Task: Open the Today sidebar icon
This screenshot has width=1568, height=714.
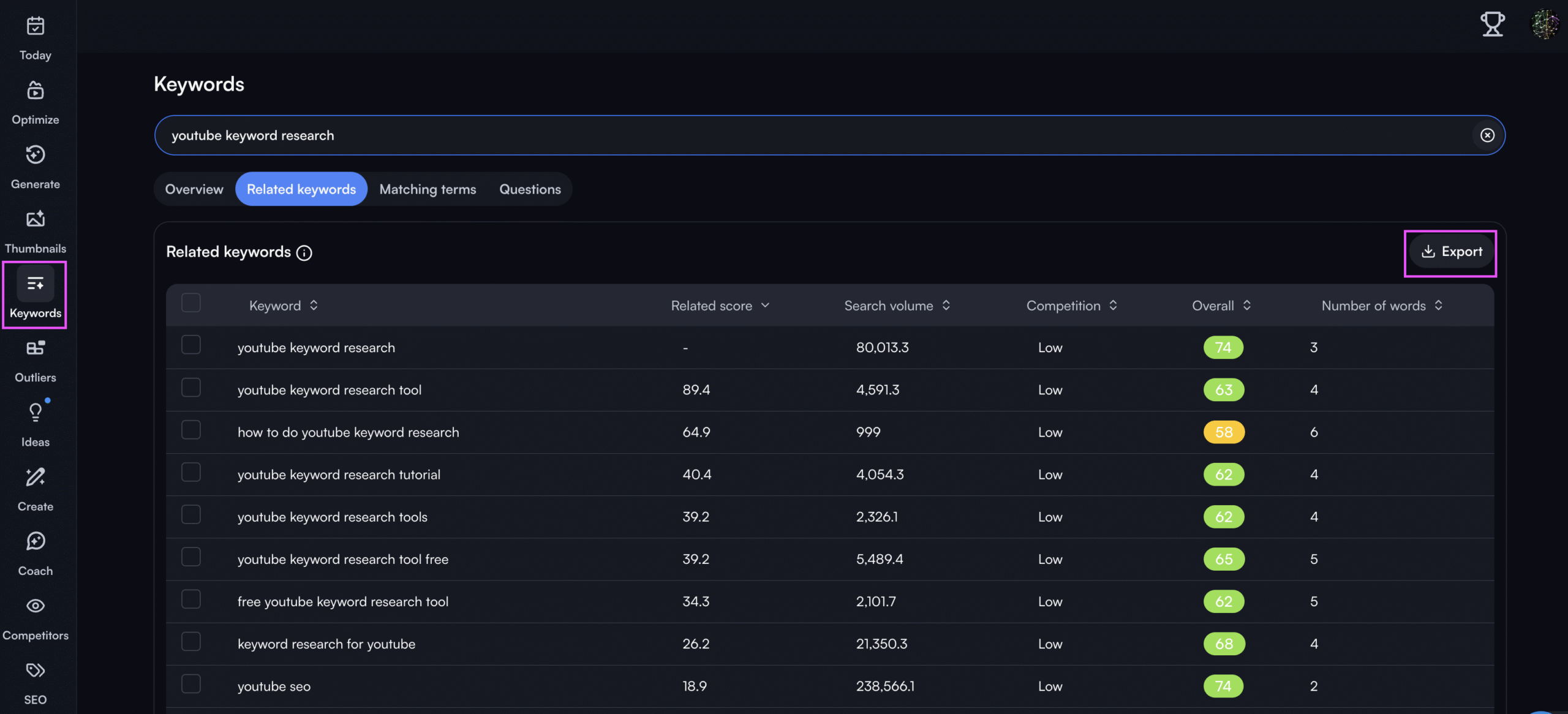Action: pos(35,26)
